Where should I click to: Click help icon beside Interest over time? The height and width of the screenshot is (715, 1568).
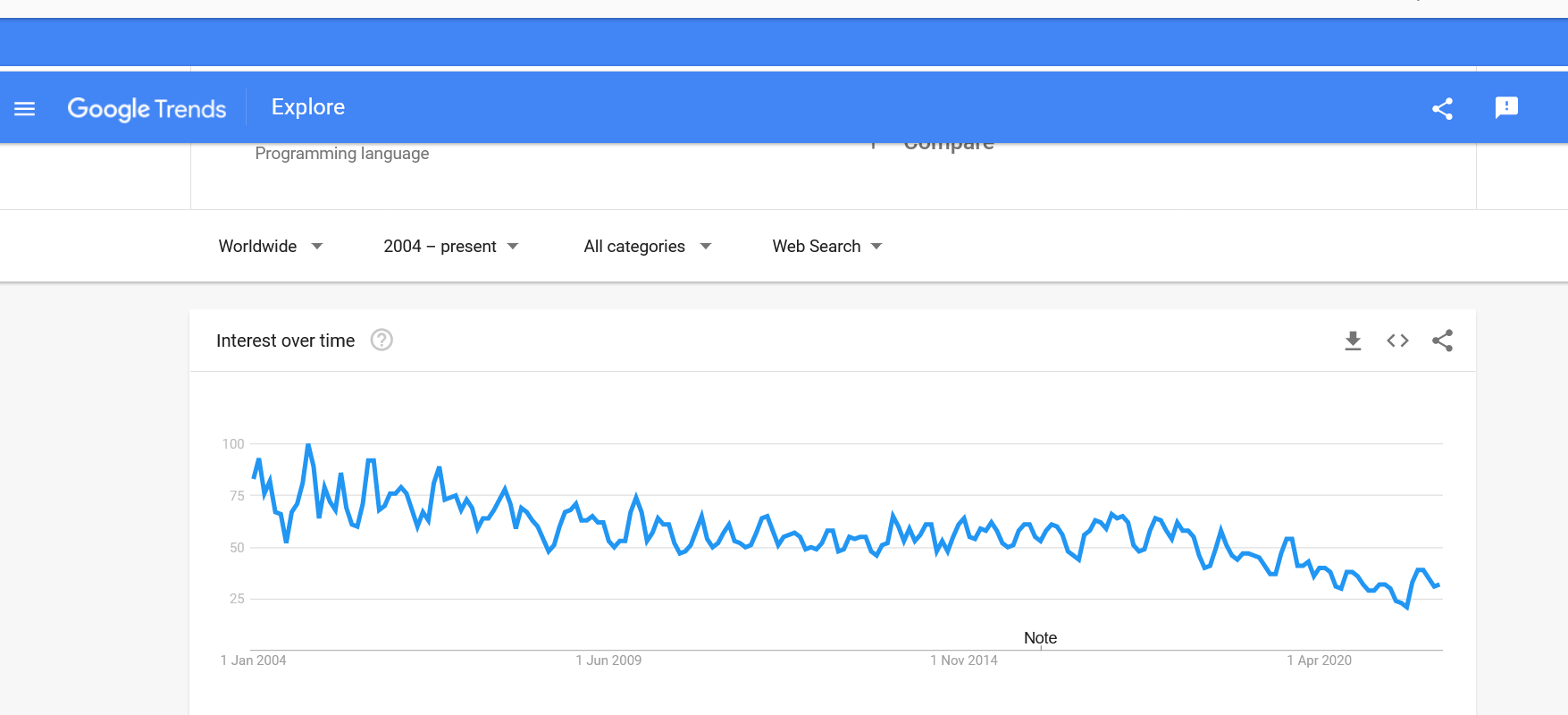[382, 341]
